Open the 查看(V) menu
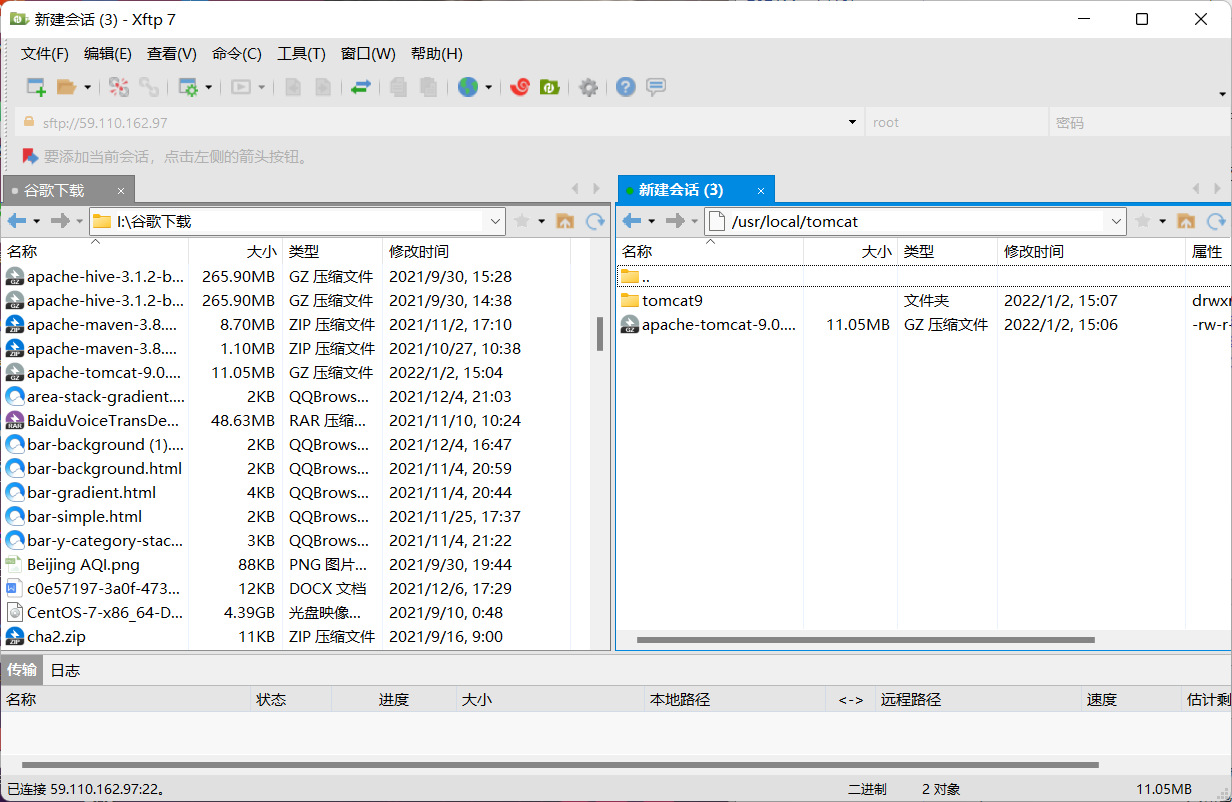The width and height of the screenshot is (1232, 802). click(171, 54)
